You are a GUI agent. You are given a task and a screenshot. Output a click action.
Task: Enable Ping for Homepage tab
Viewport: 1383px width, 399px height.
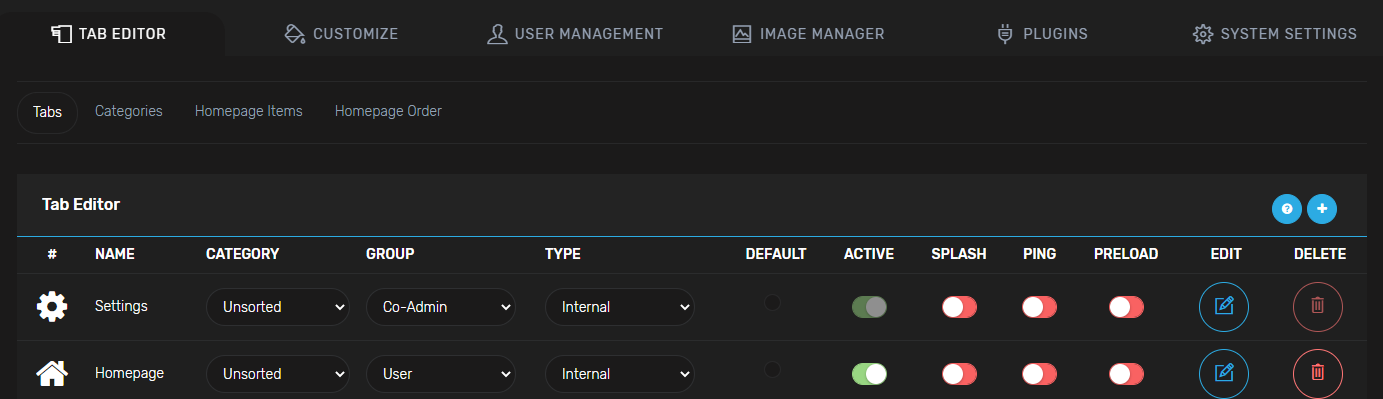tap(1039, 374)
